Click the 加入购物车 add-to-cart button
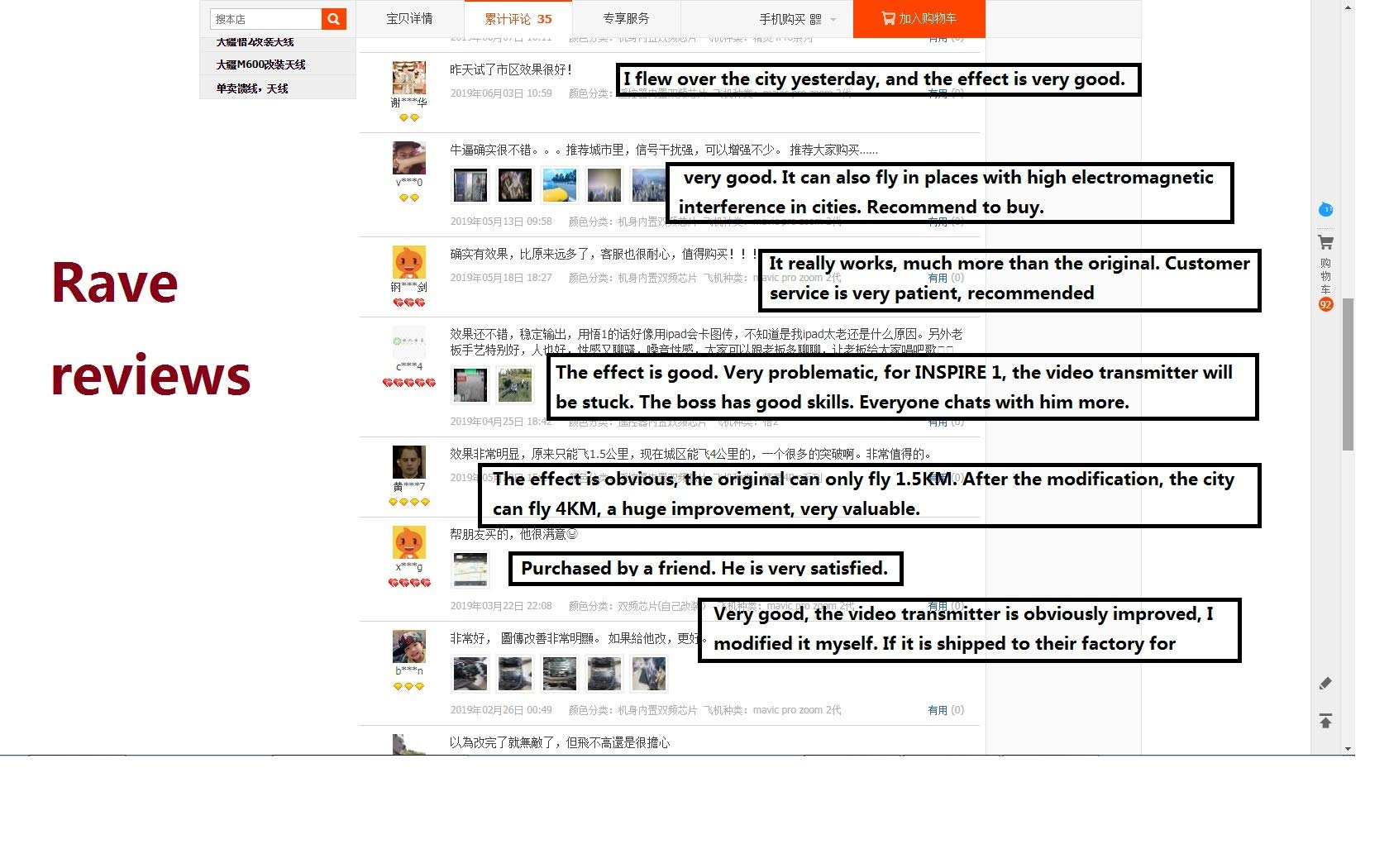 [x=919, y=19]
